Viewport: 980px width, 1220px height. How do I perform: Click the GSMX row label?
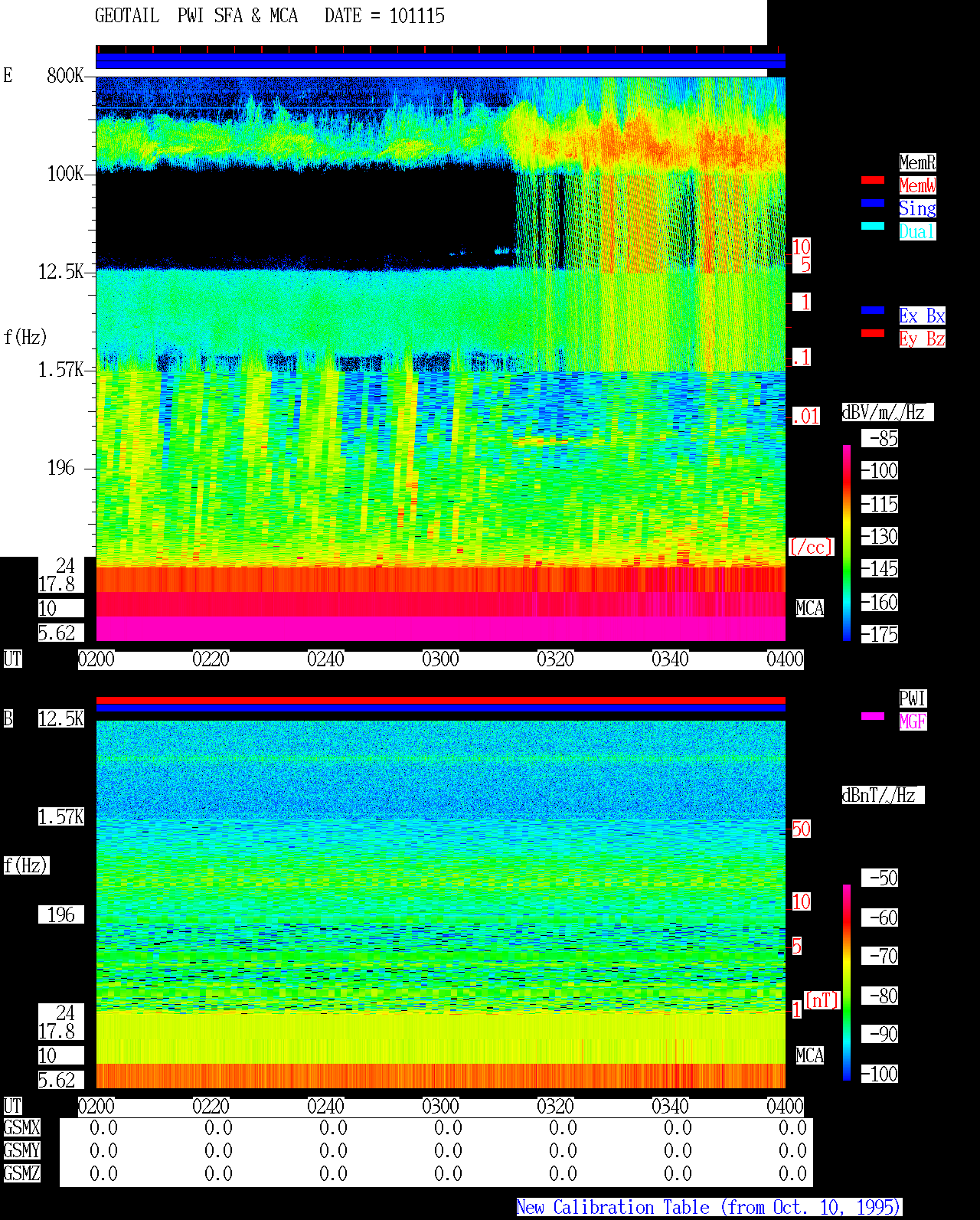[x=21, y=1127]
